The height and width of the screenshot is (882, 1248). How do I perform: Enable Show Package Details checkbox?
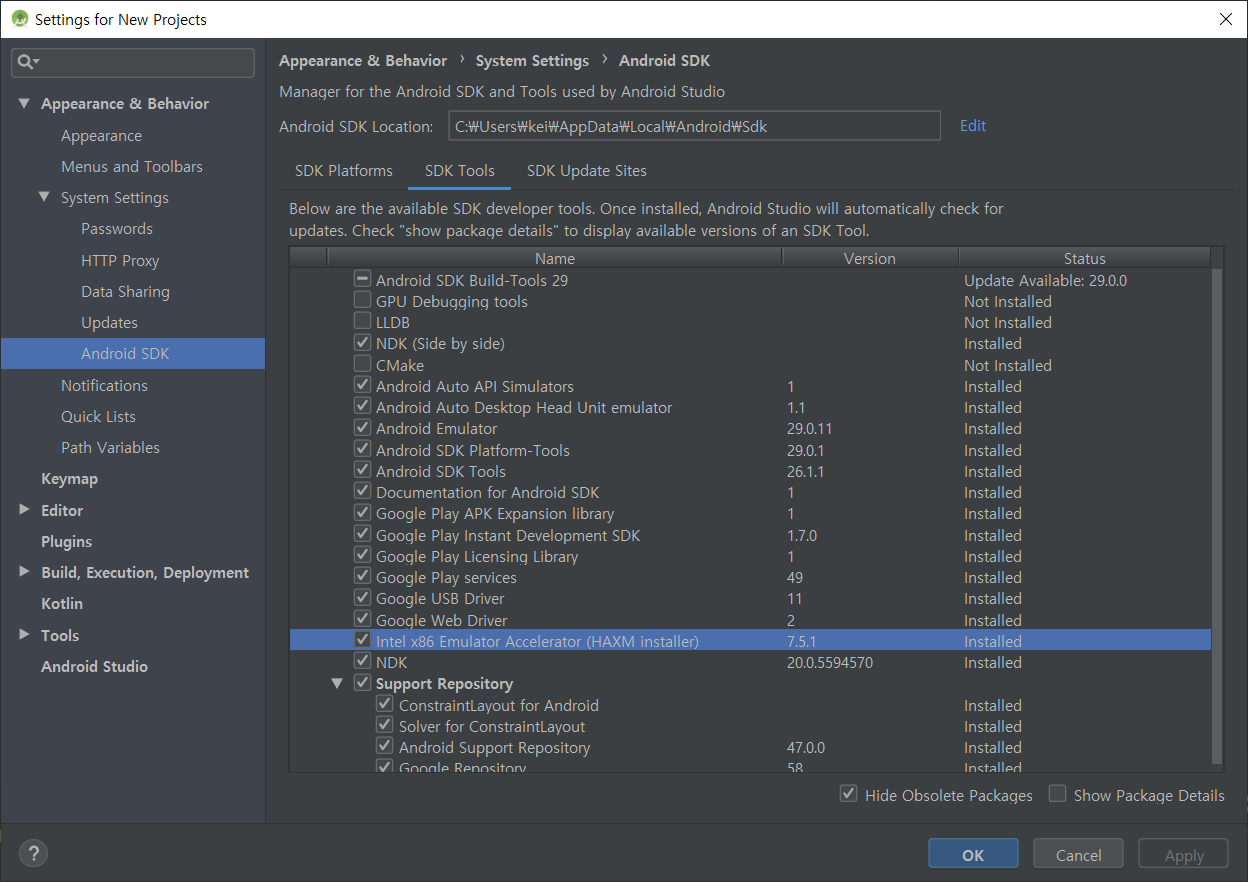[1057, 794]
